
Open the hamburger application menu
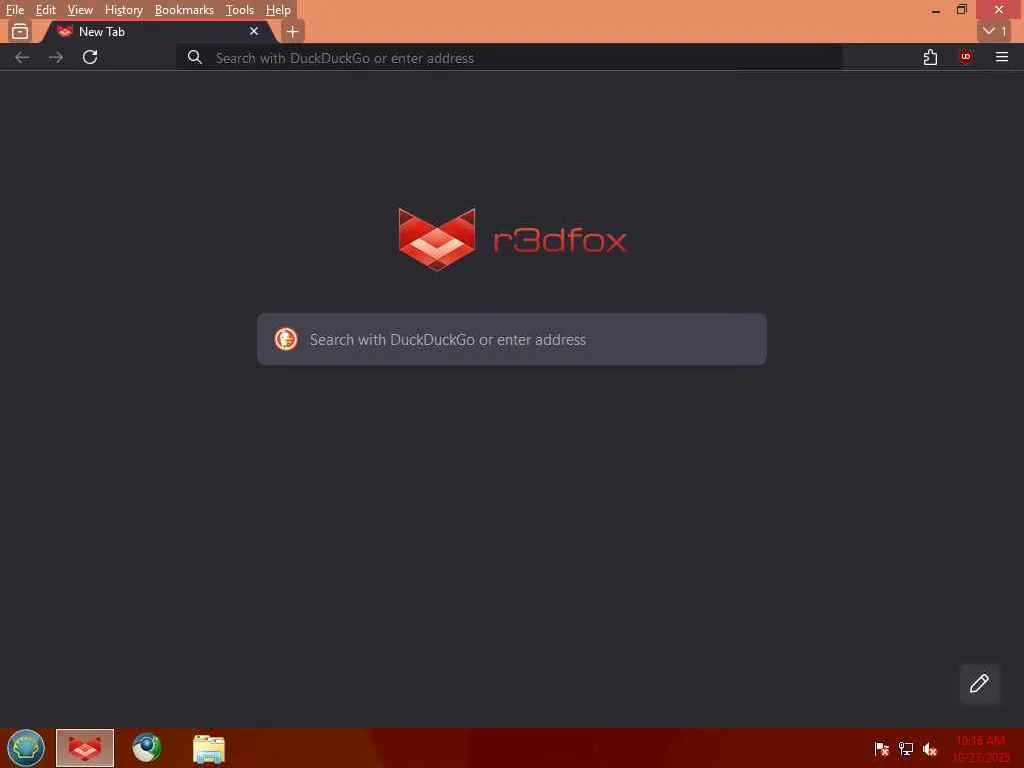1001,57
